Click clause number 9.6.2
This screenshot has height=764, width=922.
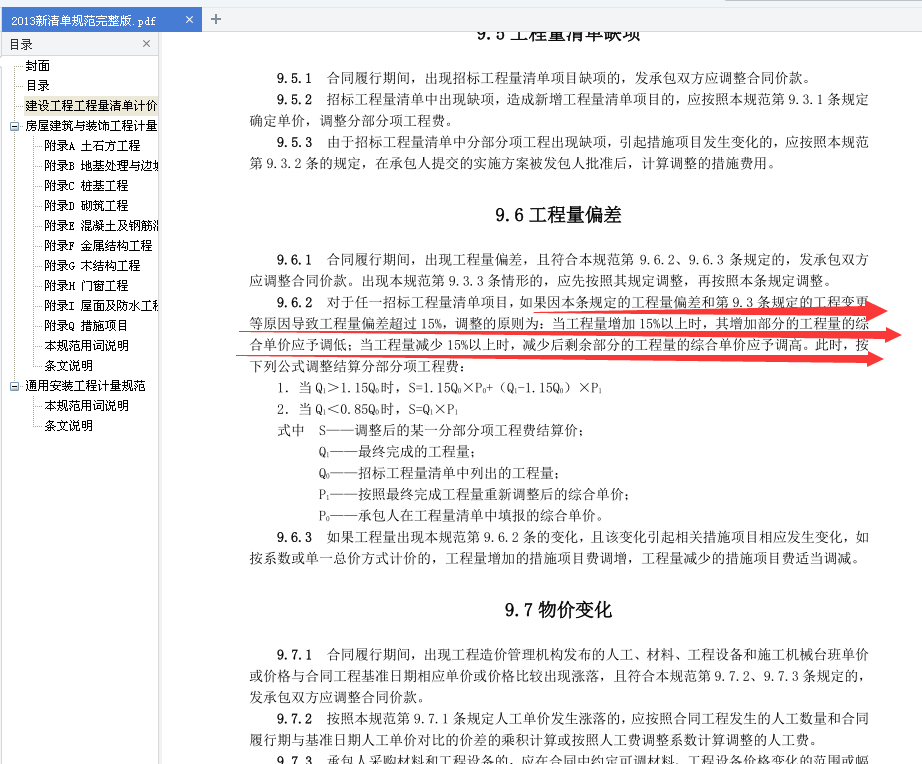click(x=294, y=303)
